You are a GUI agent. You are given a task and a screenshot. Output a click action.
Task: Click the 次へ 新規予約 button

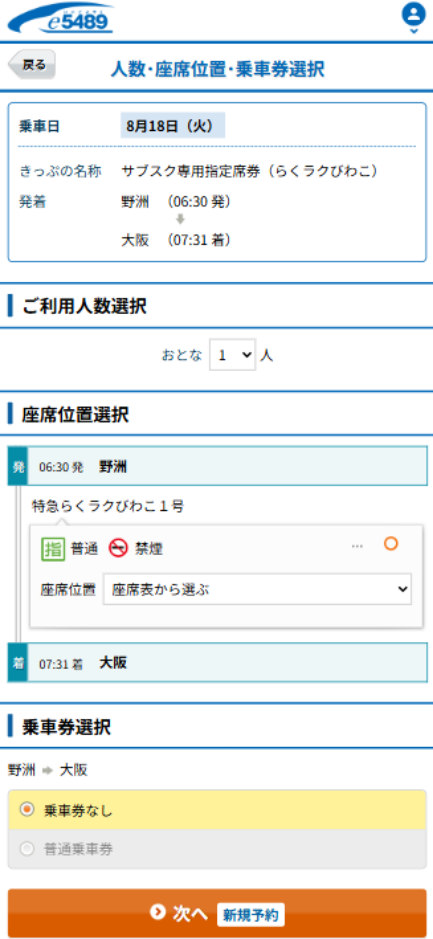[217, 913]
